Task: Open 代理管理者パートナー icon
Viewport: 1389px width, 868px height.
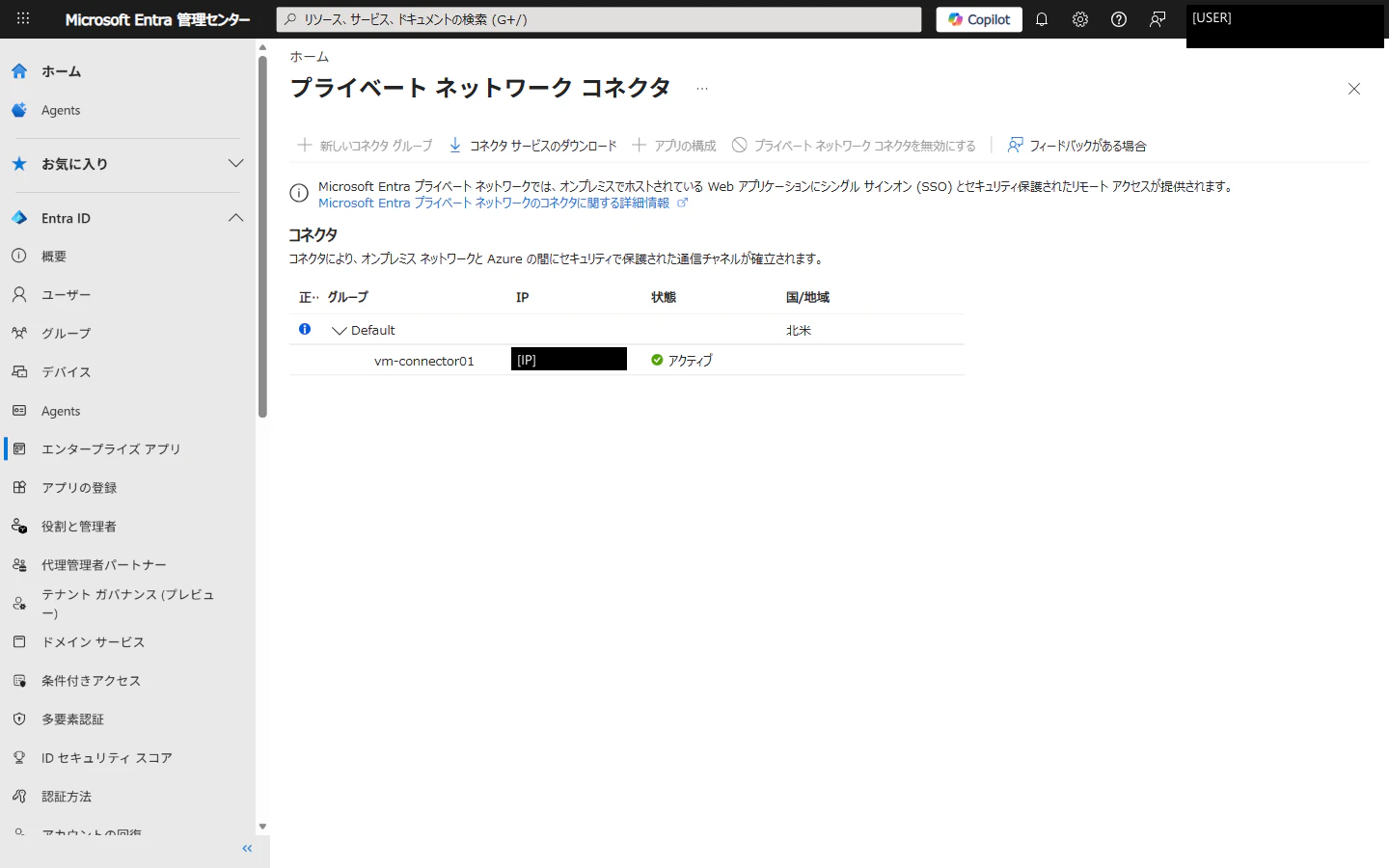Action: pyautogui.click(x=19, y=564)
